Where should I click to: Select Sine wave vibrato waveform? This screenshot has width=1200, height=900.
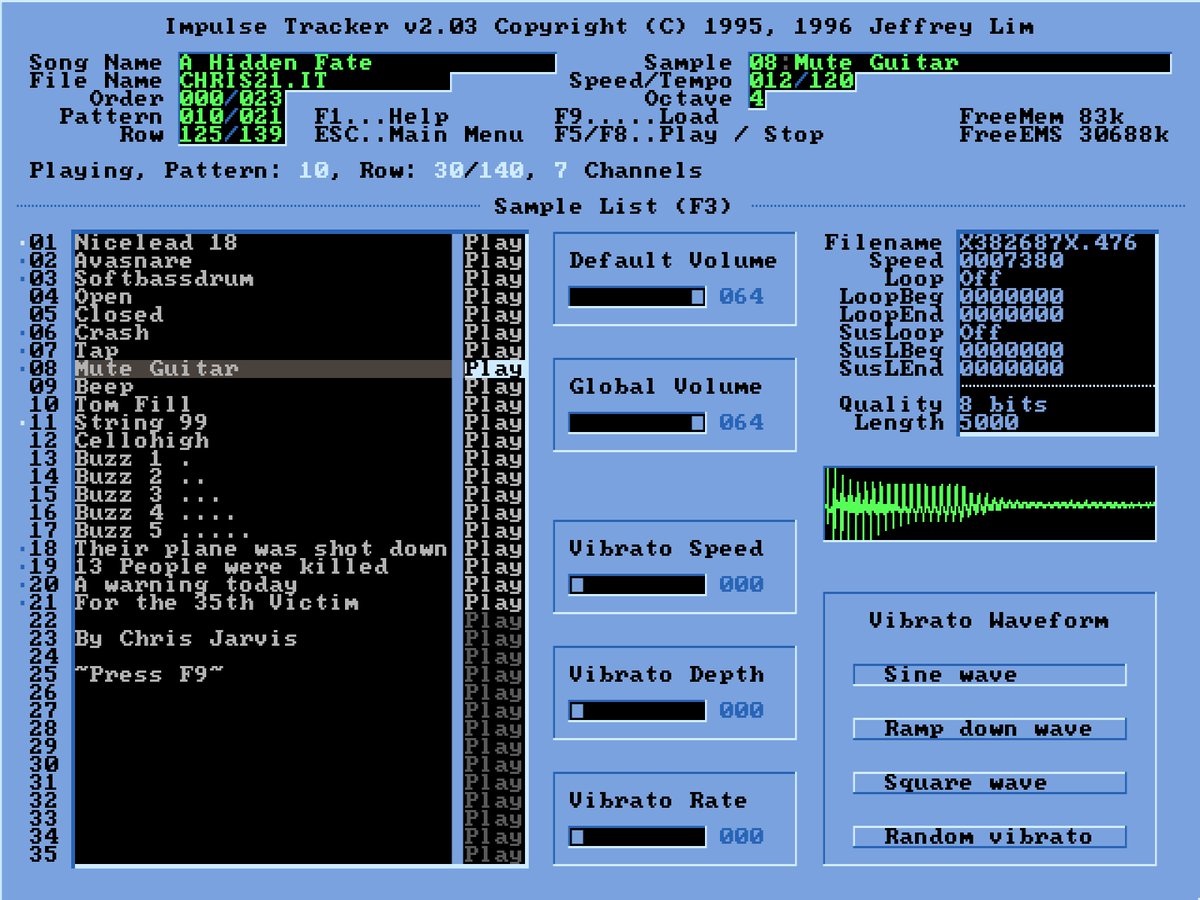[x=989, y=675]
